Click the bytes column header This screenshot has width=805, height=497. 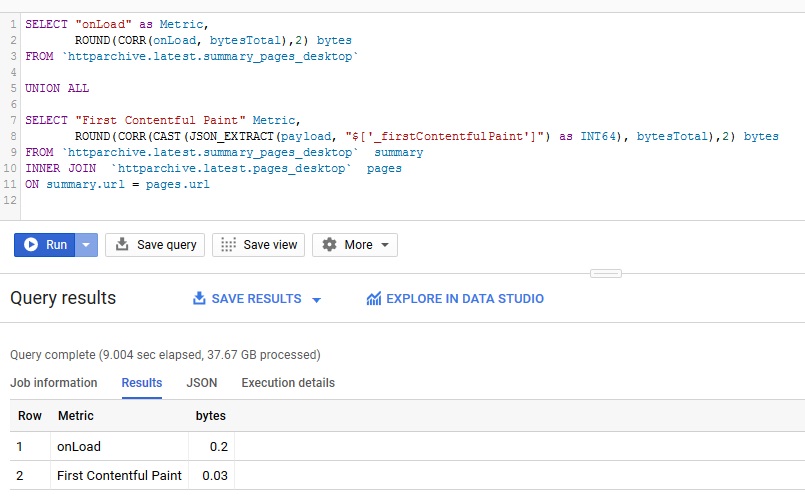pyautogui.click(x=210, y=416)
